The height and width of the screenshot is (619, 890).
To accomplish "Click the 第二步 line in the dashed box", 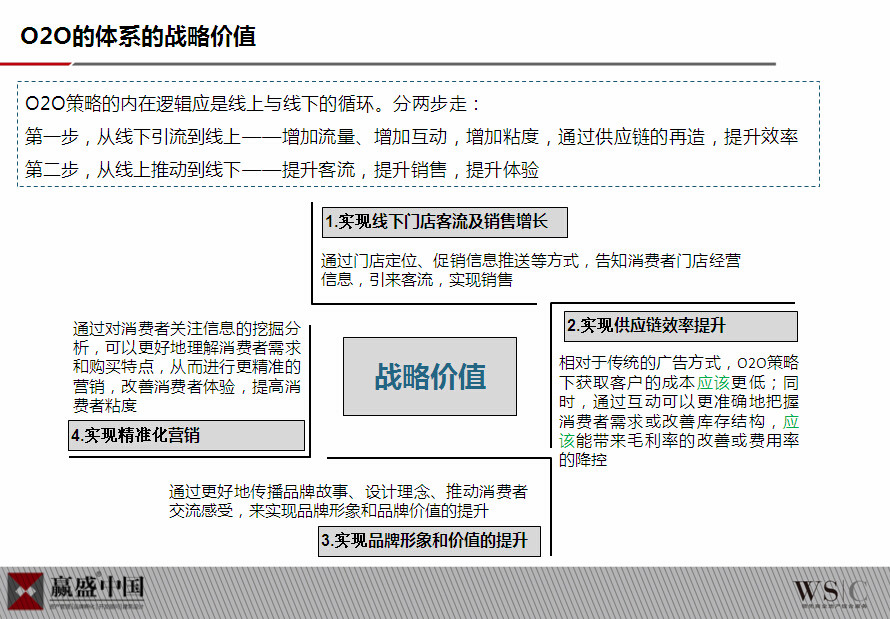I will 282,170.
